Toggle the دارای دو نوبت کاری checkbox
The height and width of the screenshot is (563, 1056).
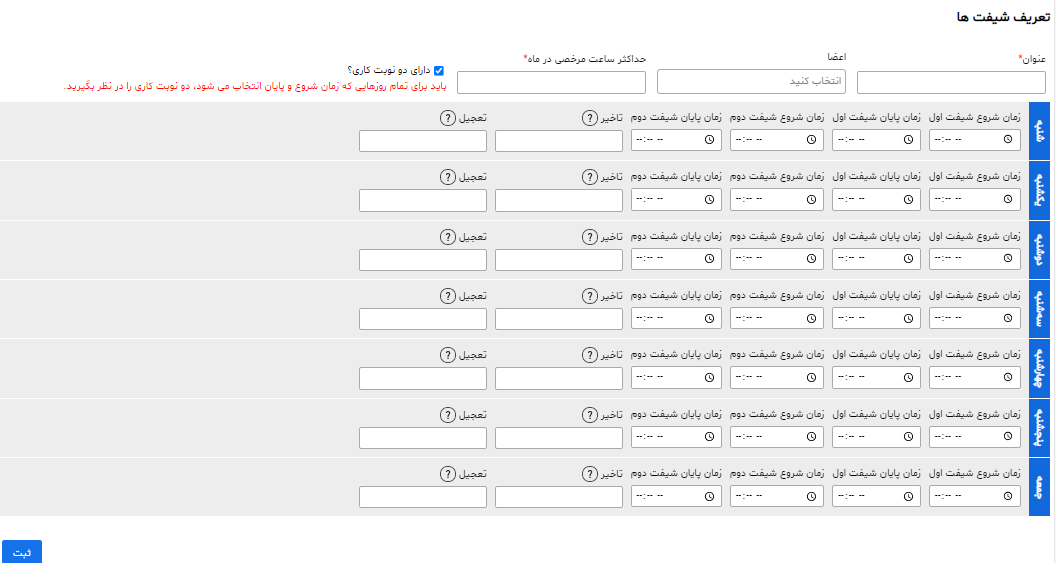pos(438,71)
